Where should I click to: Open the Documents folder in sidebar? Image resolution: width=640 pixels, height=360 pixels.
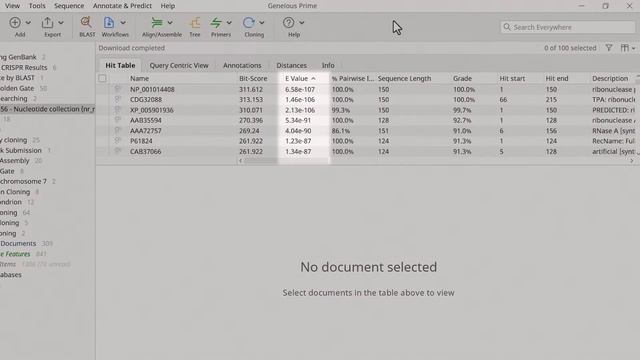18,244
